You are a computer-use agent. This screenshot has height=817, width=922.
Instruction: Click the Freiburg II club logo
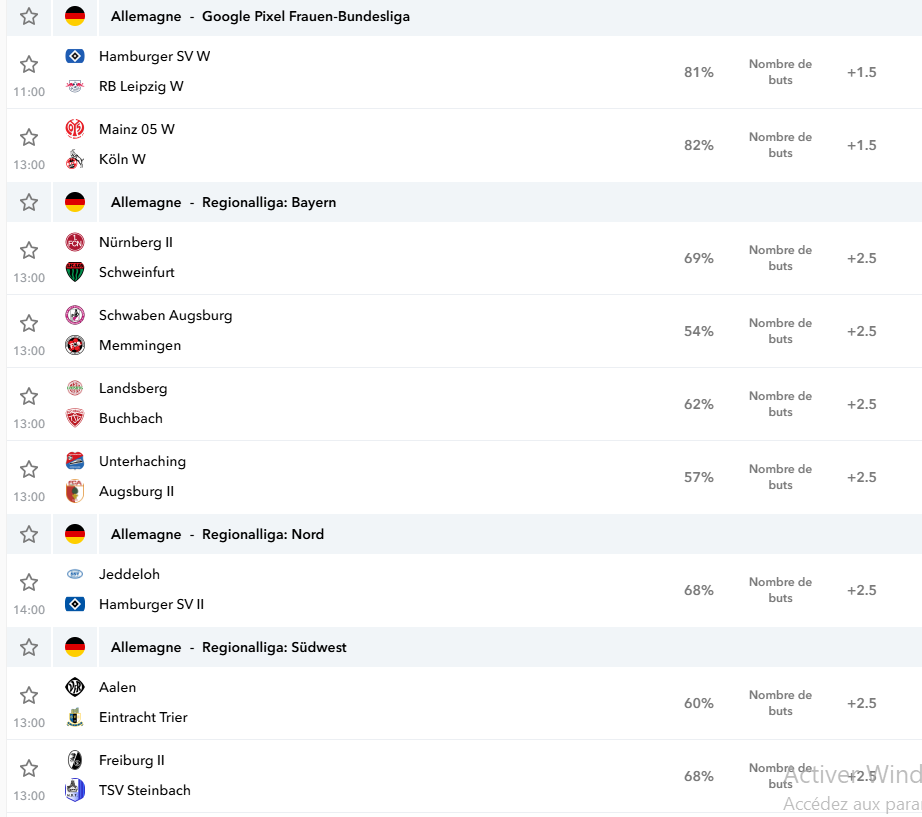click(x=75, y=759)
